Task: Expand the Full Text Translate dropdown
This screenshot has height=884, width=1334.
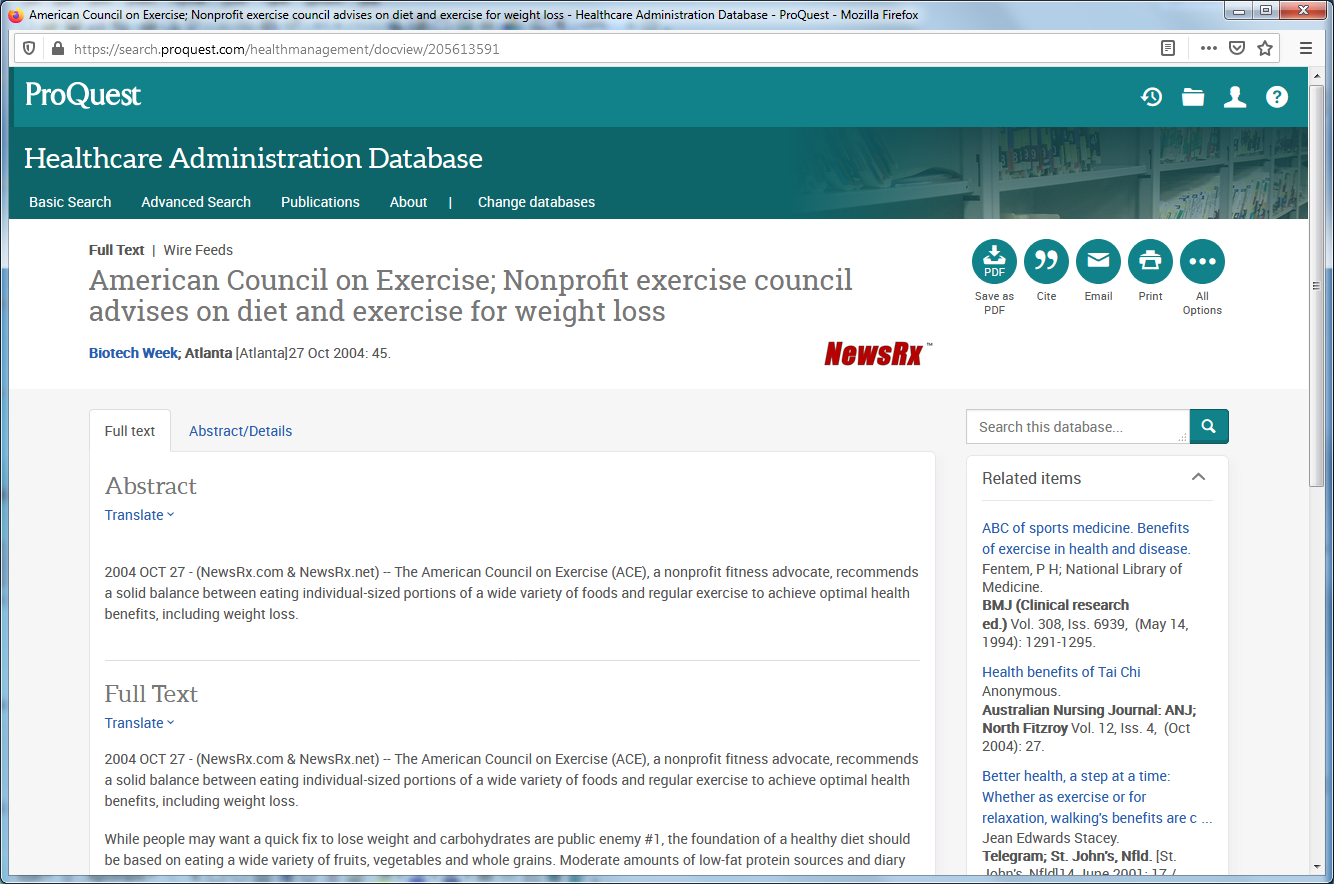Action: point(139,723)
